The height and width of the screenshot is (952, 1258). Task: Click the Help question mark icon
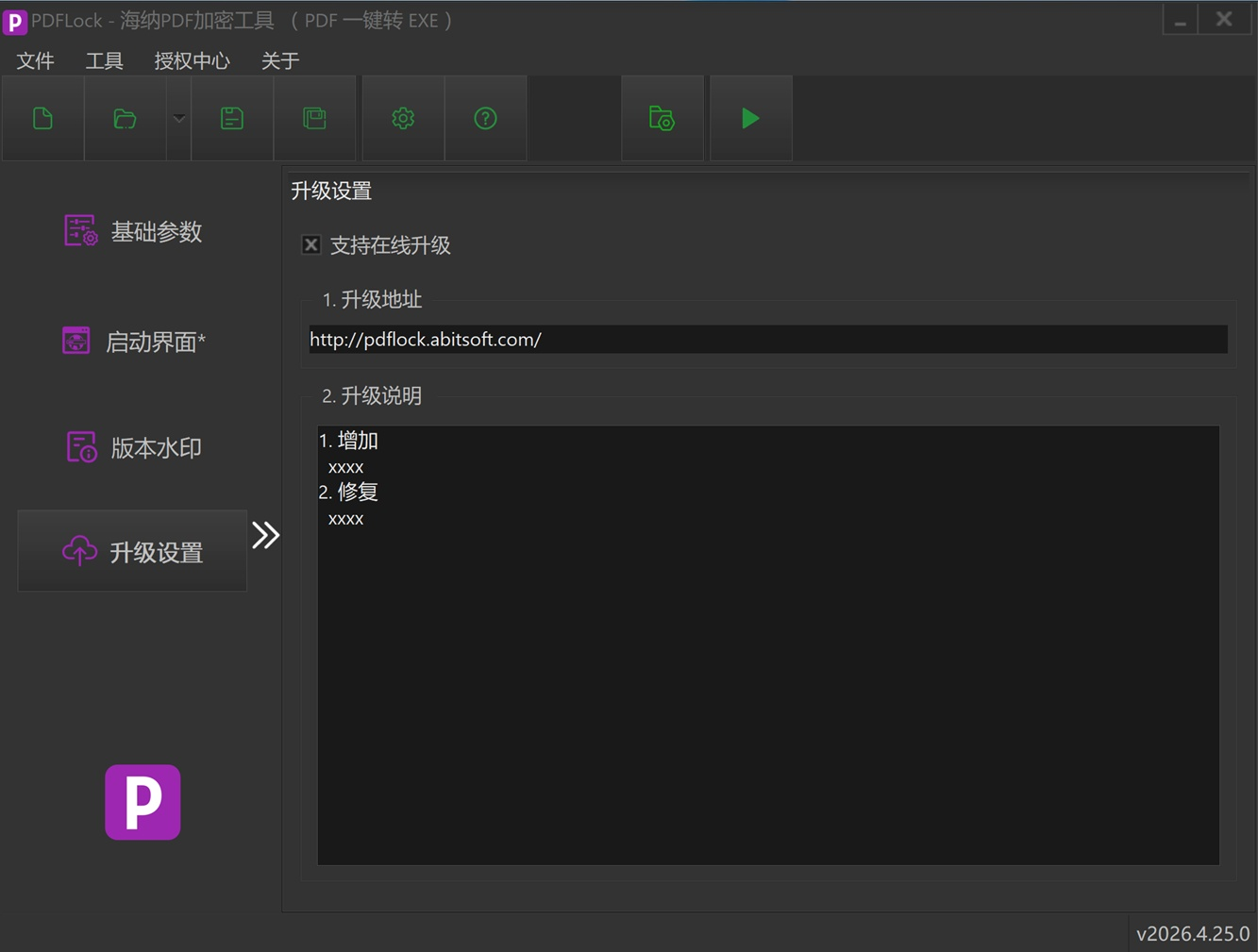click(x=485, y=118)
